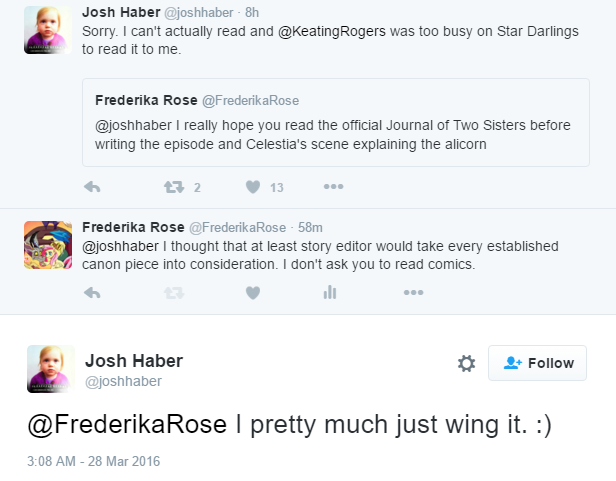Like Frederika Rose's 58m tweet
The height and width of the screenshot is (481, 616).
[253, 293]
